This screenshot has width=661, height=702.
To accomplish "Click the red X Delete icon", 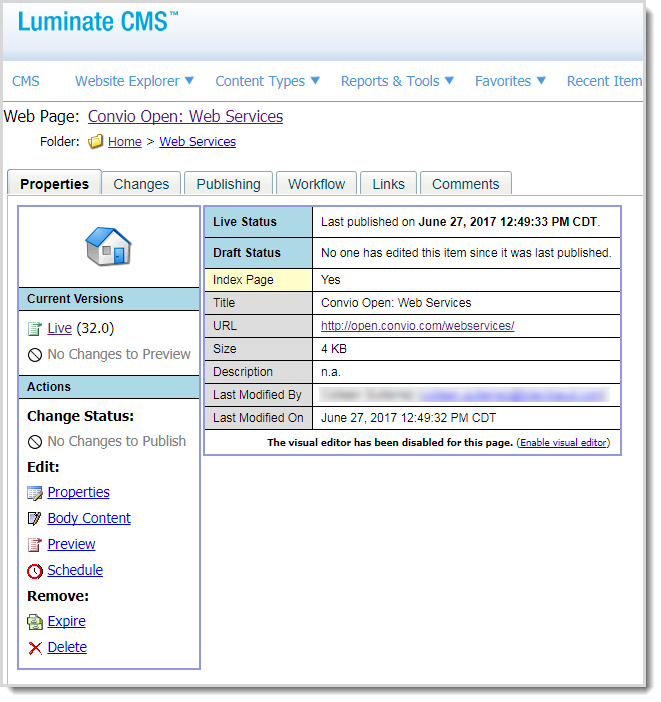I will coord(35,648).
